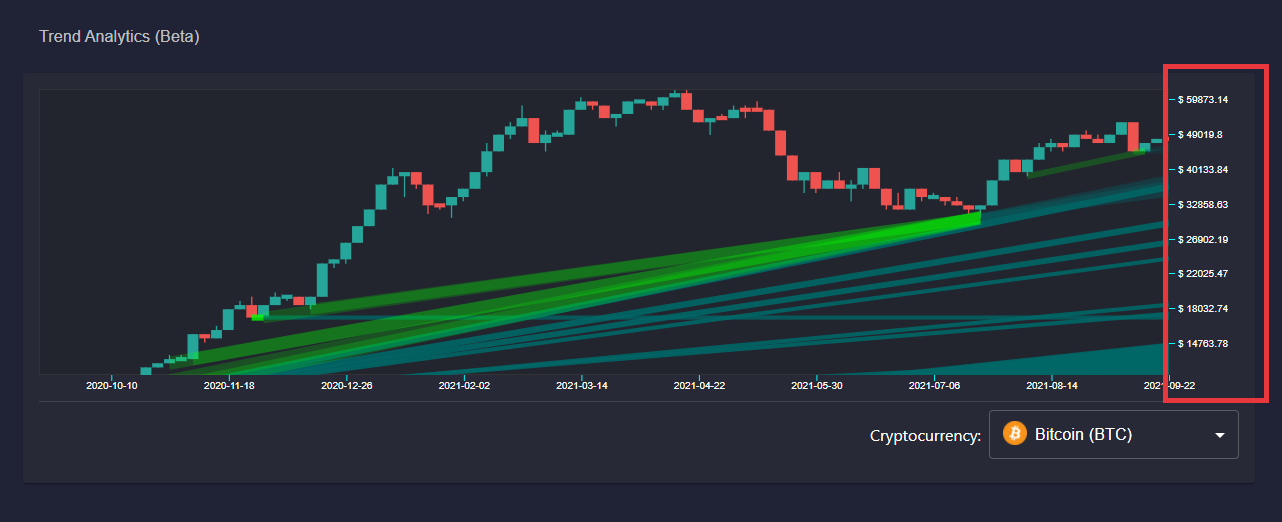The height and width of the screenshot is (522, 1282).
Task: Click the $ 18032.74 price label
Action: tap(1203, 308)
